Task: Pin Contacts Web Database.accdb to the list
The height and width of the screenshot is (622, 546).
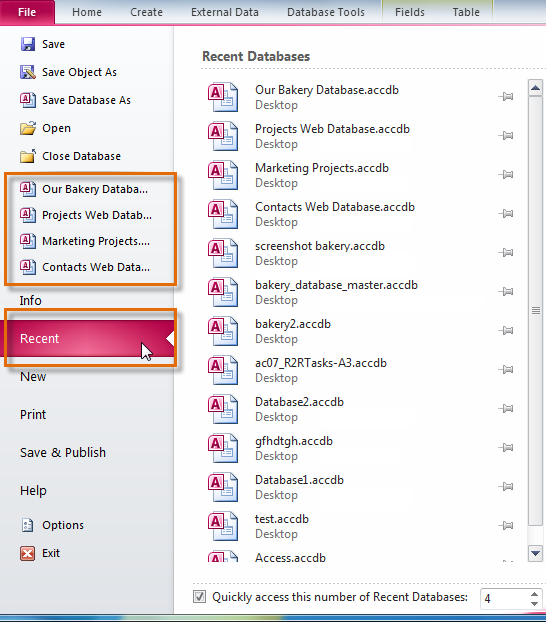Action: coord(506,213)
